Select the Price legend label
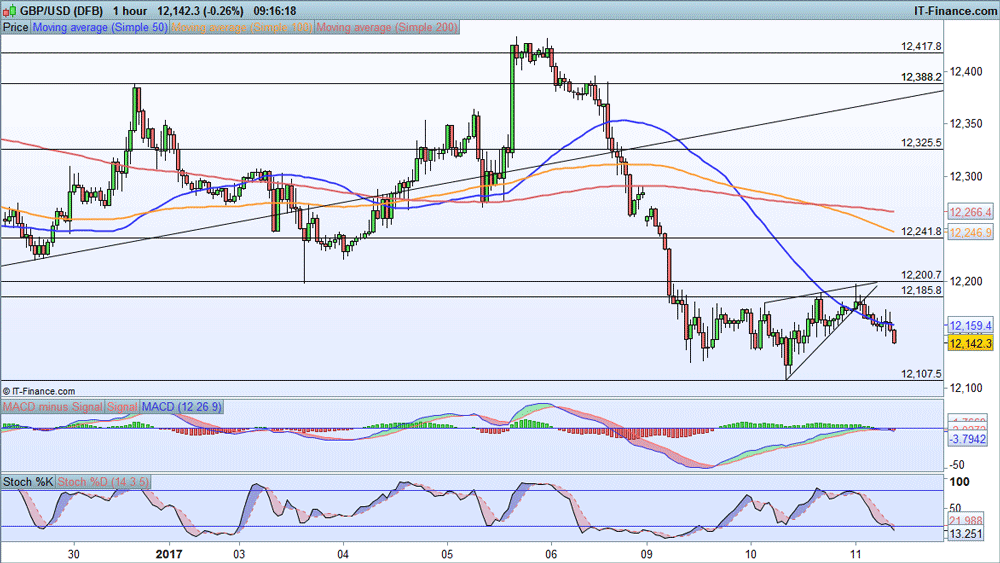Image resolution: width=1000 pixels, height=563 pixels. coord(15,27)
